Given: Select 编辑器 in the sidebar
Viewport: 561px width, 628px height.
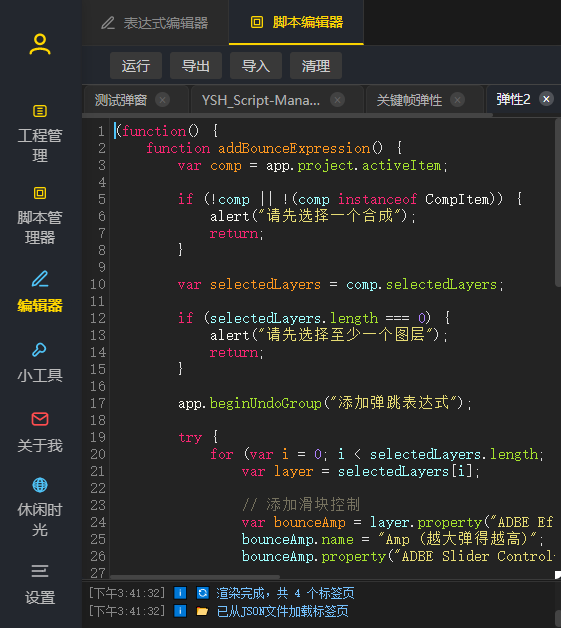Looking at the screenshot, I should [40, 292].
